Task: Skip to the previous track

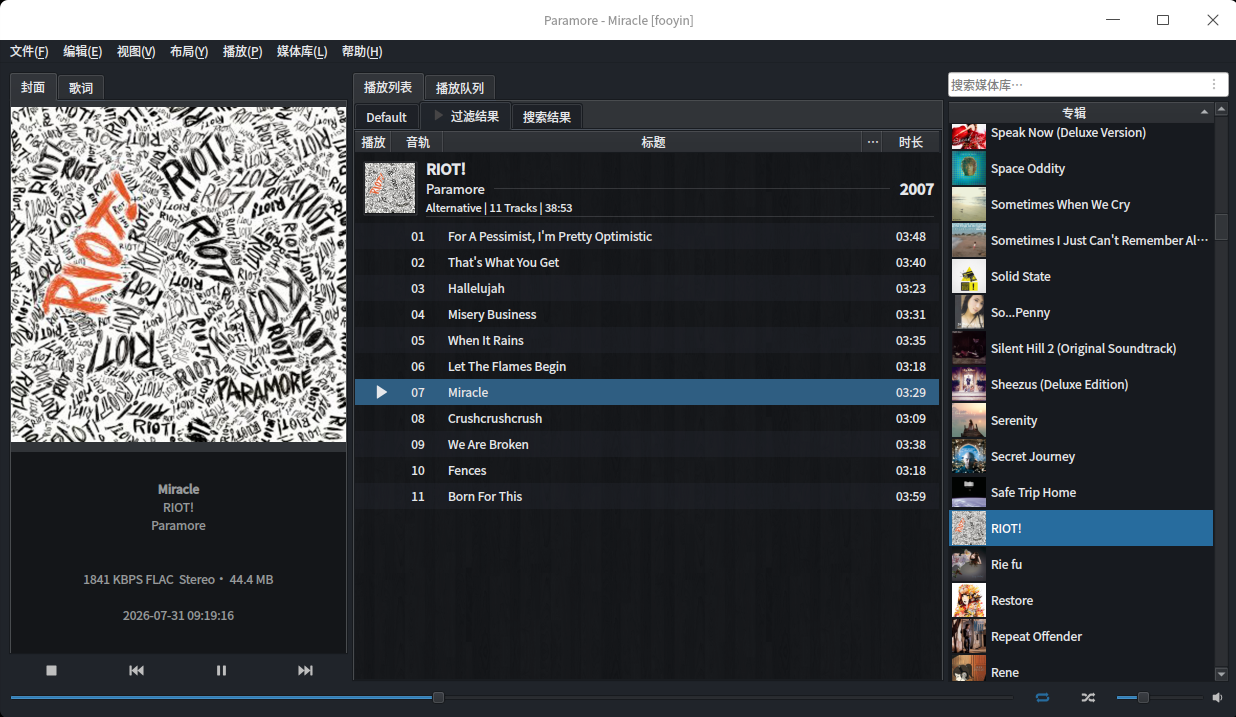Action: coord(137,670)
